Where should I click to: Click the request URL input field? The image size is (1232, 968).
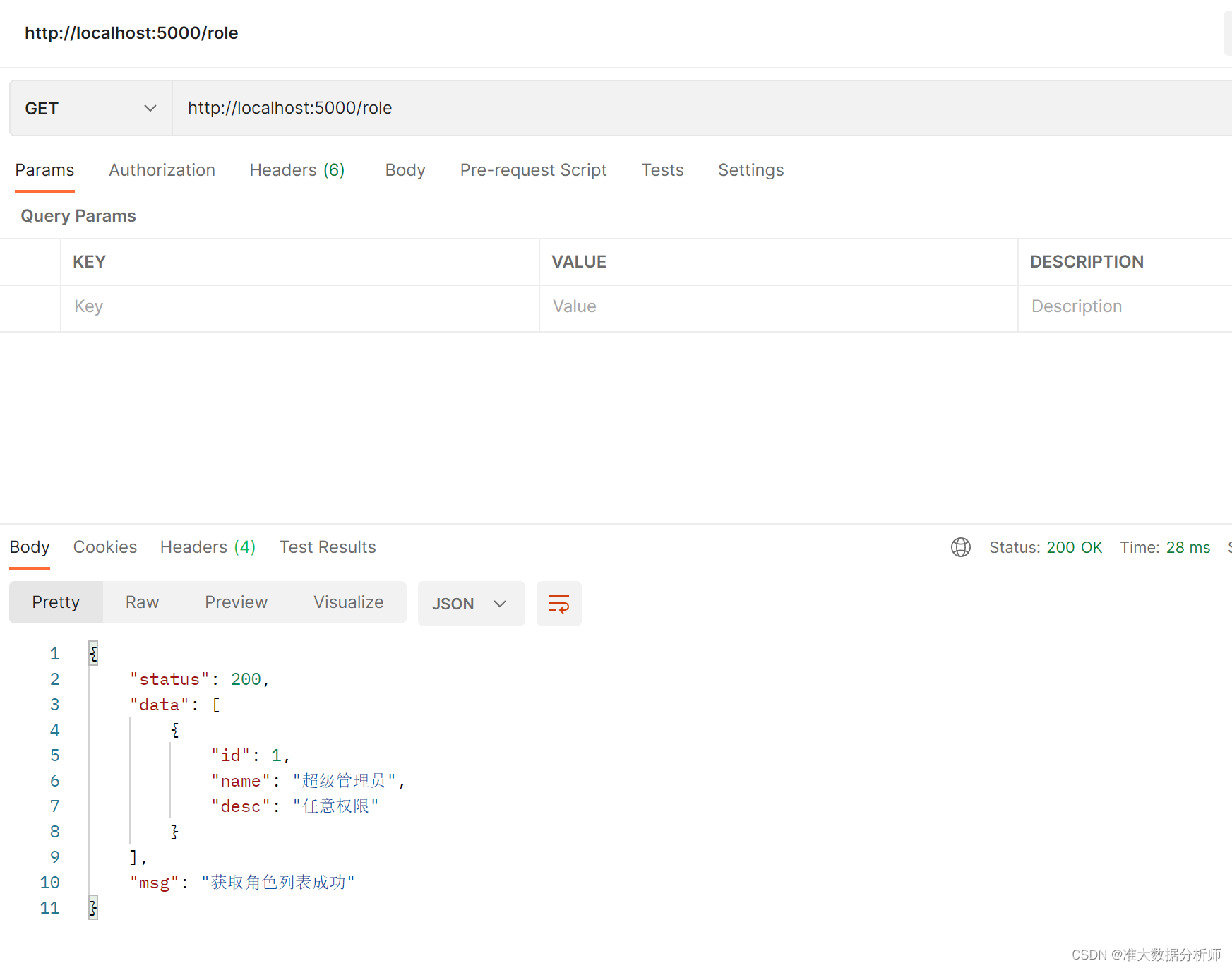(x=702, y=108)
